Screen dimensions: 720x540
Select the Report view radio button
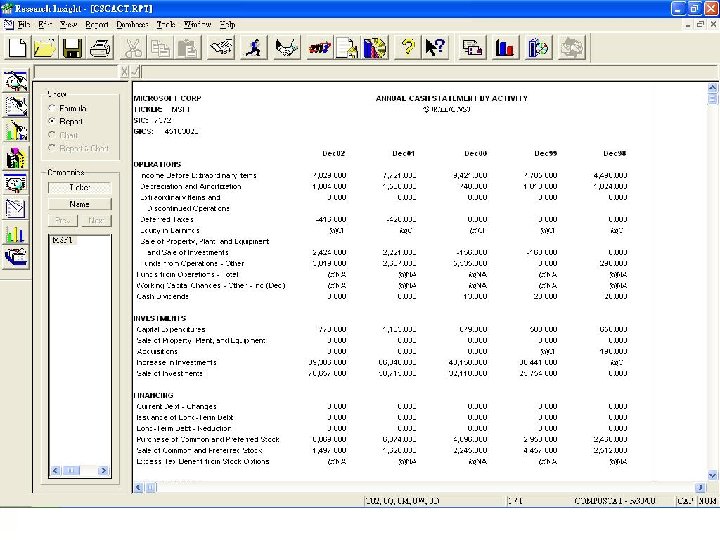52,121
